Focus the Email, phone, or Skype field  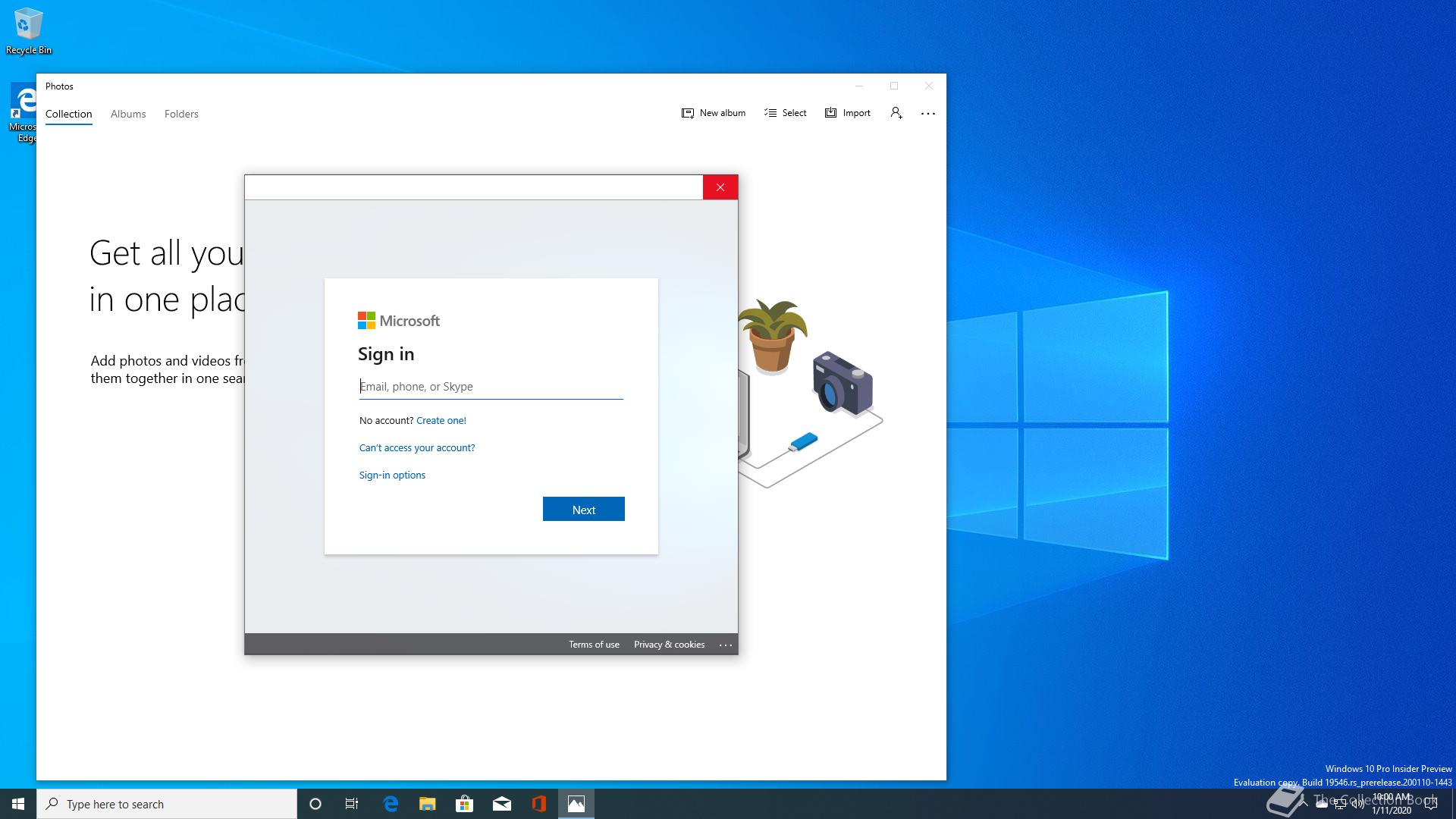[491, 387]
